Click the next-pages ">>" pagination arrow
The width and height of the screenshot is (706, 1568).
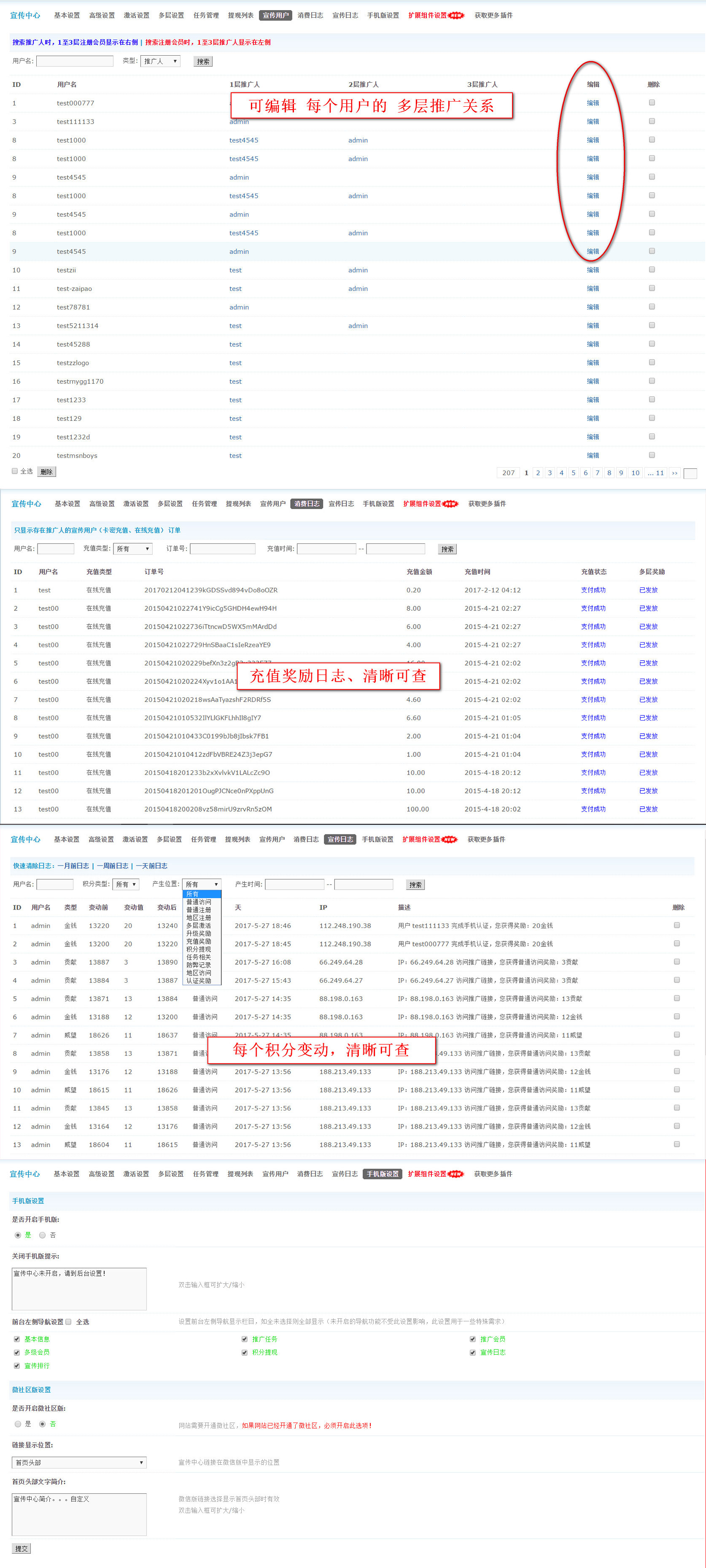click(x=674, y=473)
